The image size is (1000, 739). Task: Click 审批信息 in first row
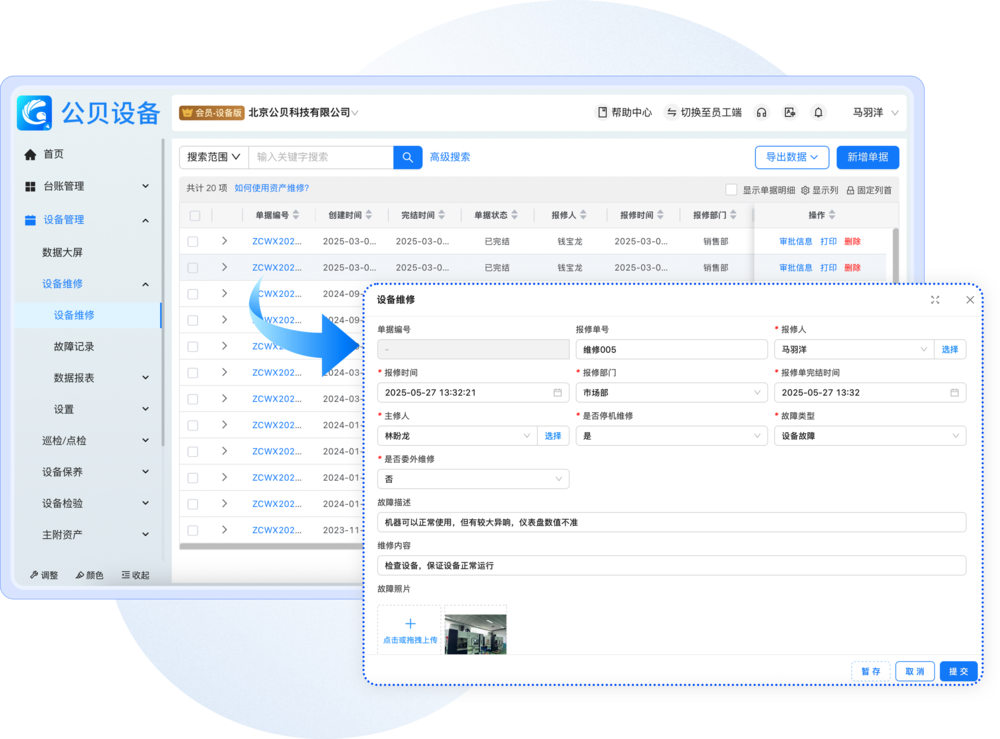tap(795, 242)
